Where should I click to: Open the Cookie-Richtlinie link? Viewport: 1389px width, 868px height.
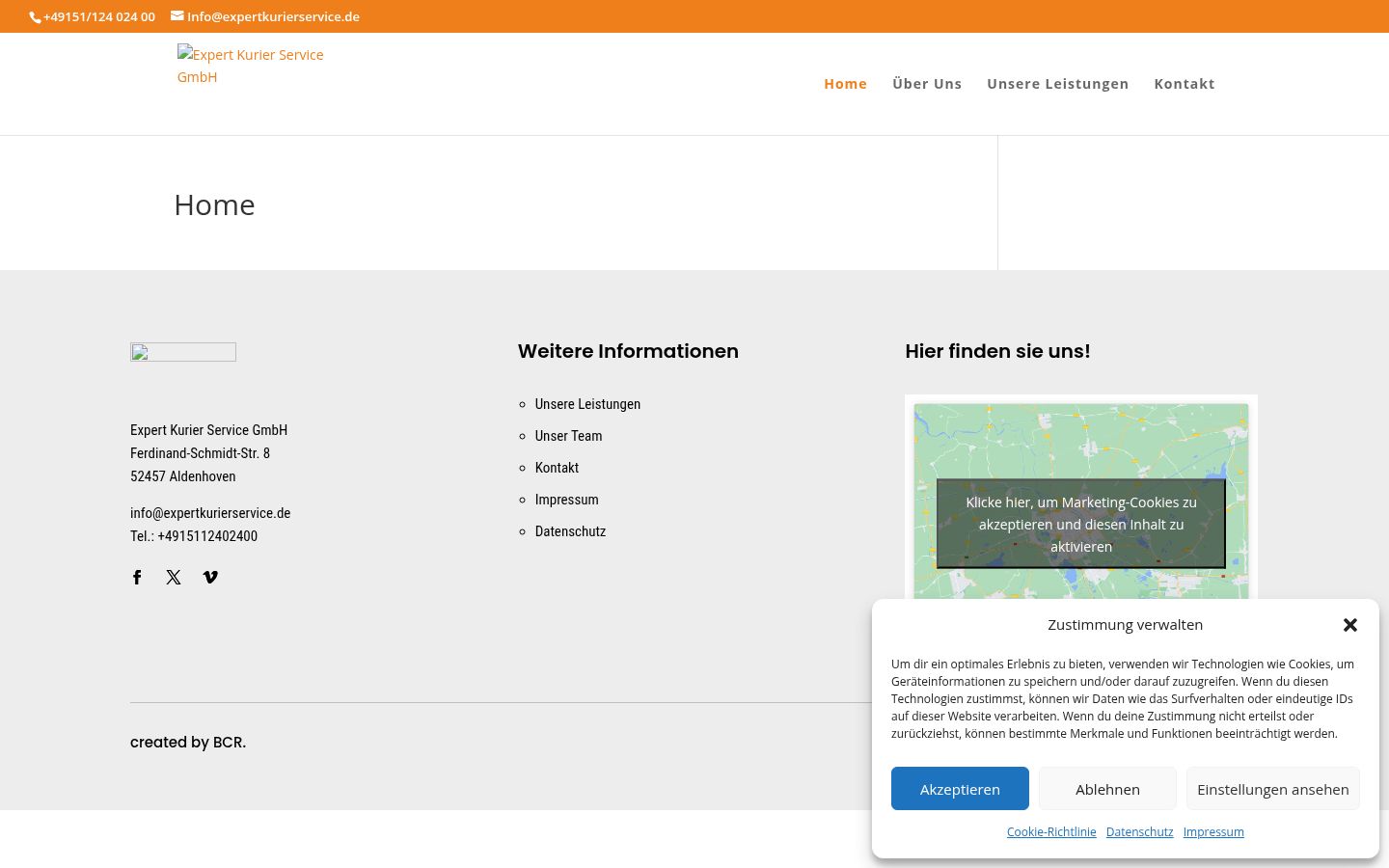point(1051,831)
